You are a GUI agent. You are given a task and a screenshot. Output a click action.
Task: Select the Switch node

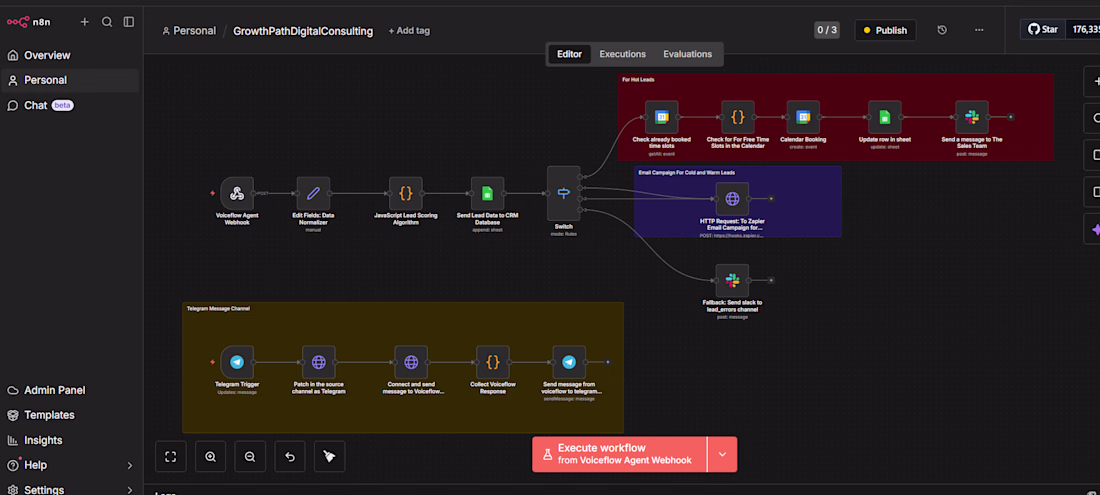pos(563,194)
